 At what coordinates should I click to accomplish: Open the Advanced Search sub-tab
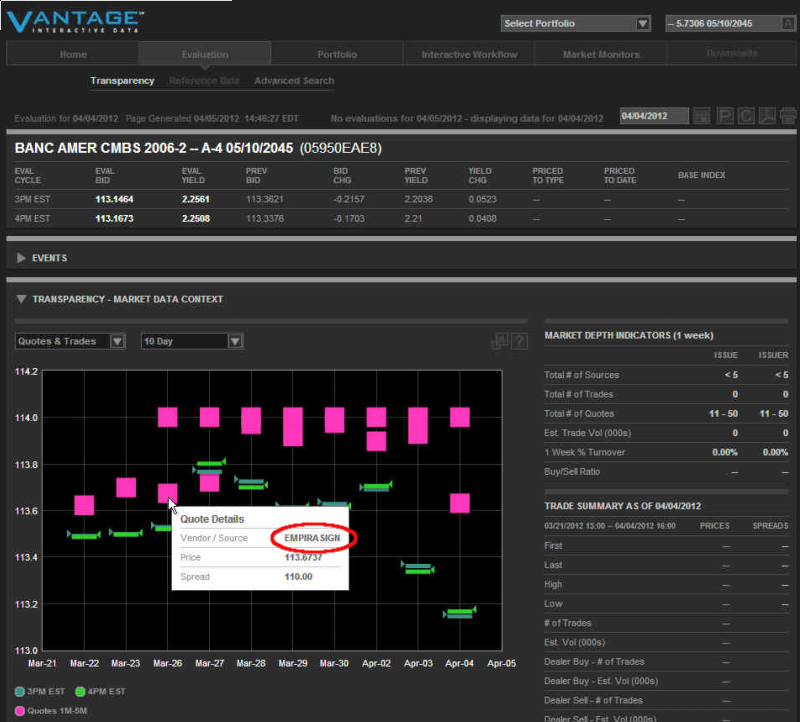pos(294,81)
